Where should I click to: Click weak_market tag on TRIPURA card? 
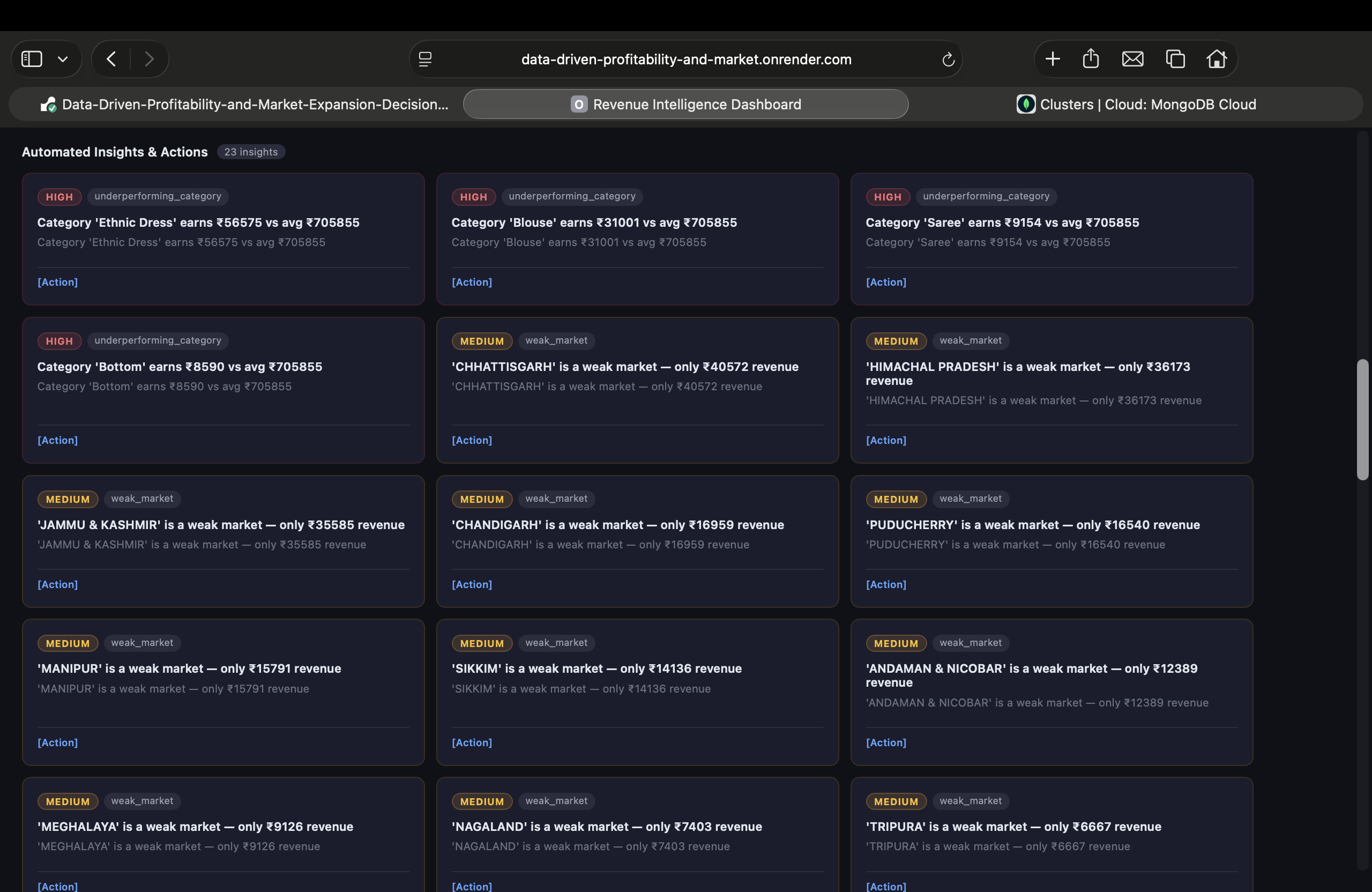pos(971,800)
